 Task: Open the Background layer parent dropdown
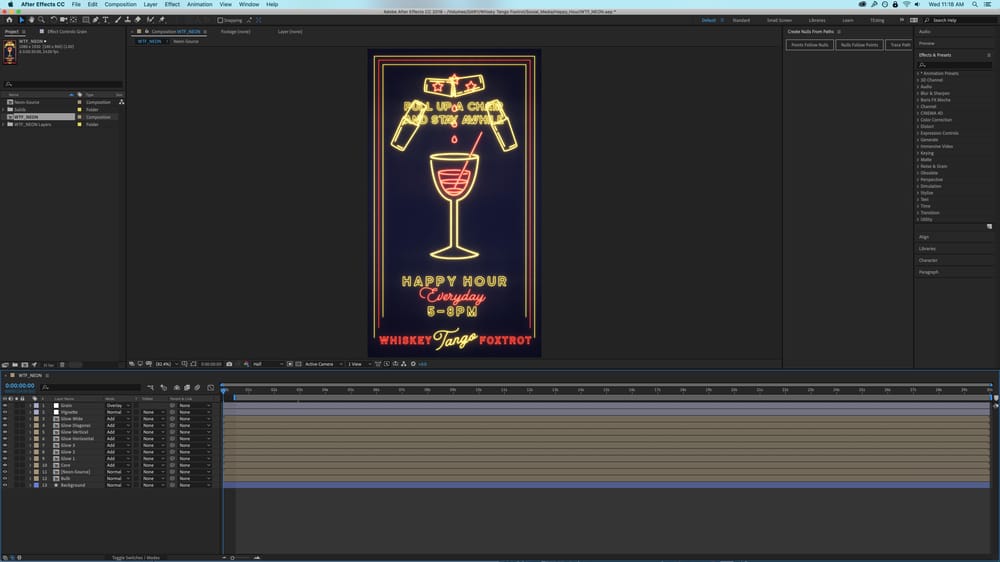pos(195,485)
